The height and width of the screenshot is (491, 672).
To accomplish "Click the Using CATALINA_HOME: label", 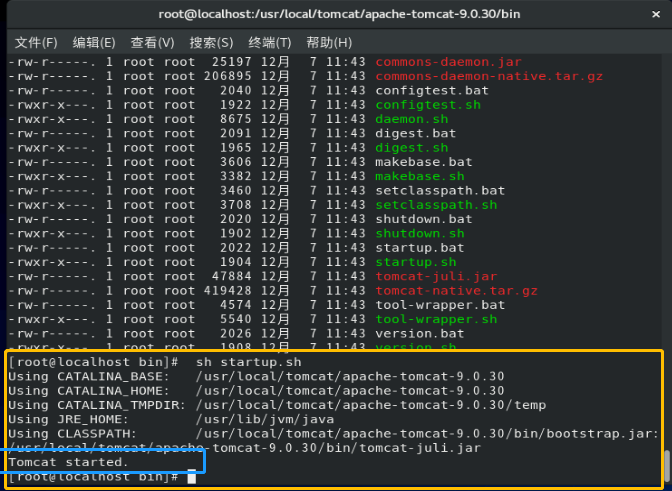I will click(89, 391).
